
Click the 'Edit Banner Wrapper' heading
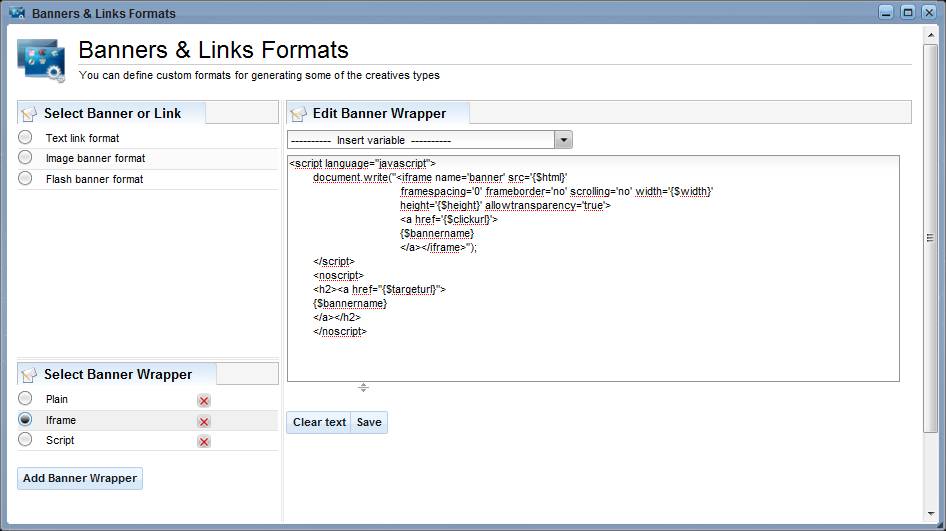[x=379, y=113]
